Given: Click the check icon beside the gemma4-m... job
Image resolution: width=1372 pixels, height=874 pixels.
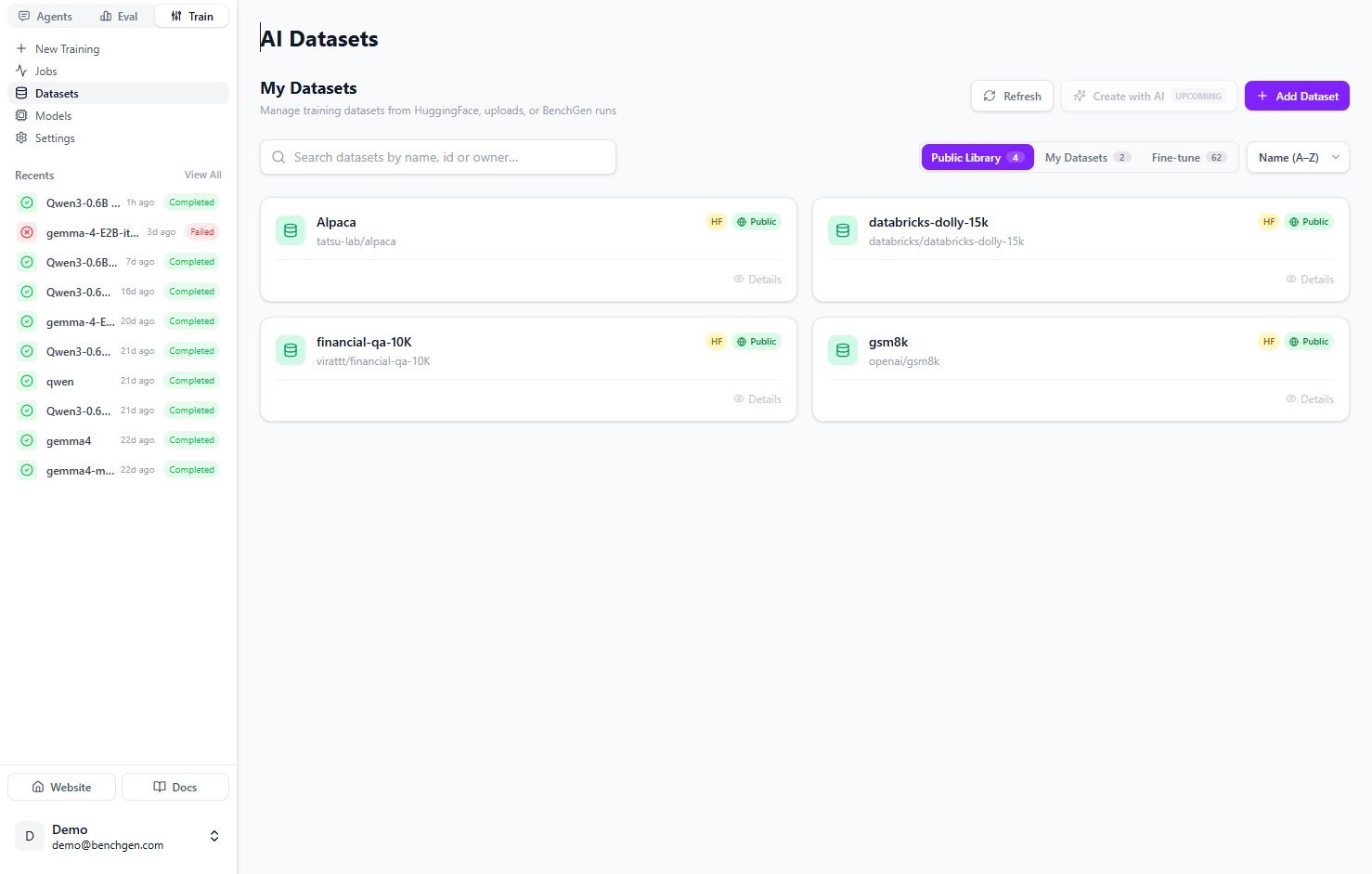Looking at the screenshot, I should [x=27, y=470].
